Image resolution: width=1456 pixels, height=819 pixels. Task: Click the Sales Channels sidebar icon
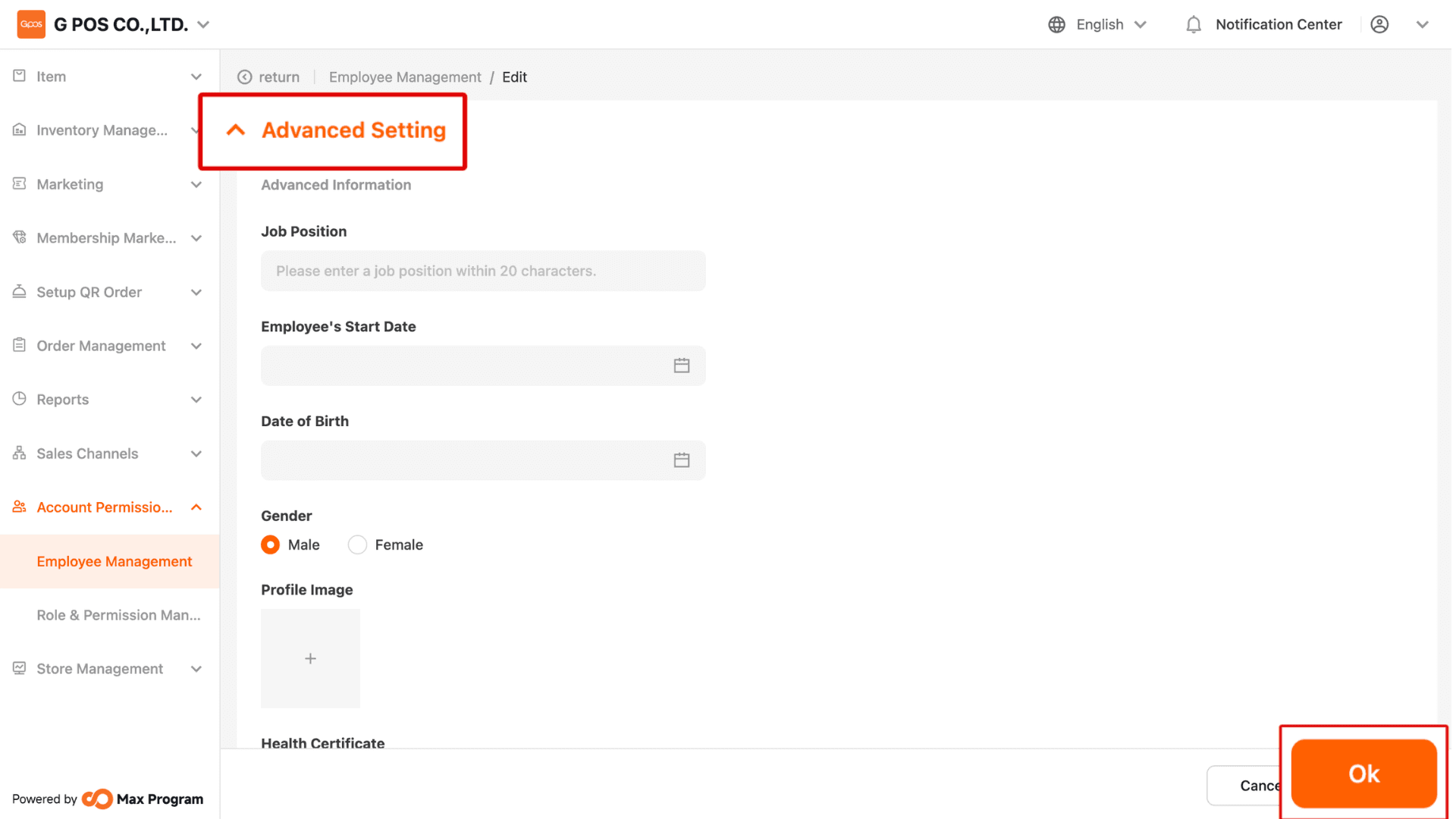[20, 453]
